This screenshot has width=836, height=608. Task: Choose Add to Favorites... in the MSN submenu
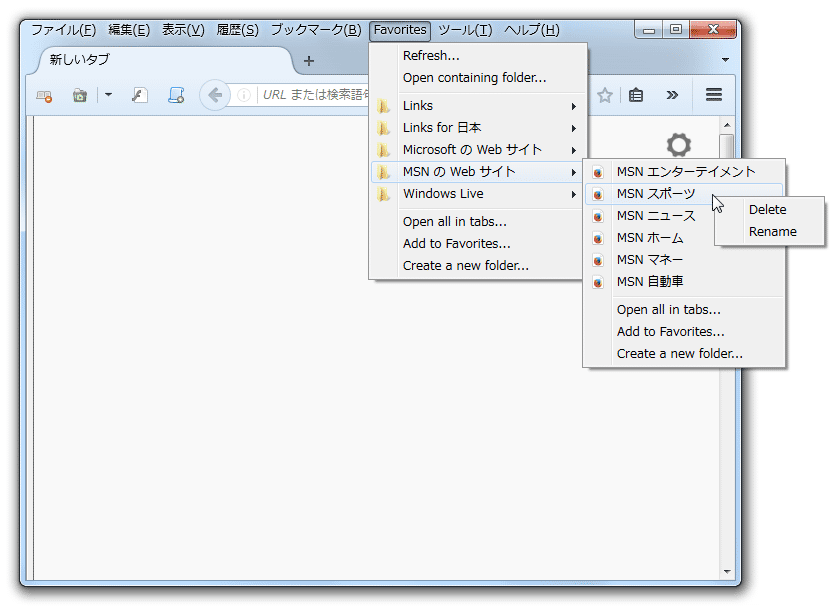pos(684,332)
